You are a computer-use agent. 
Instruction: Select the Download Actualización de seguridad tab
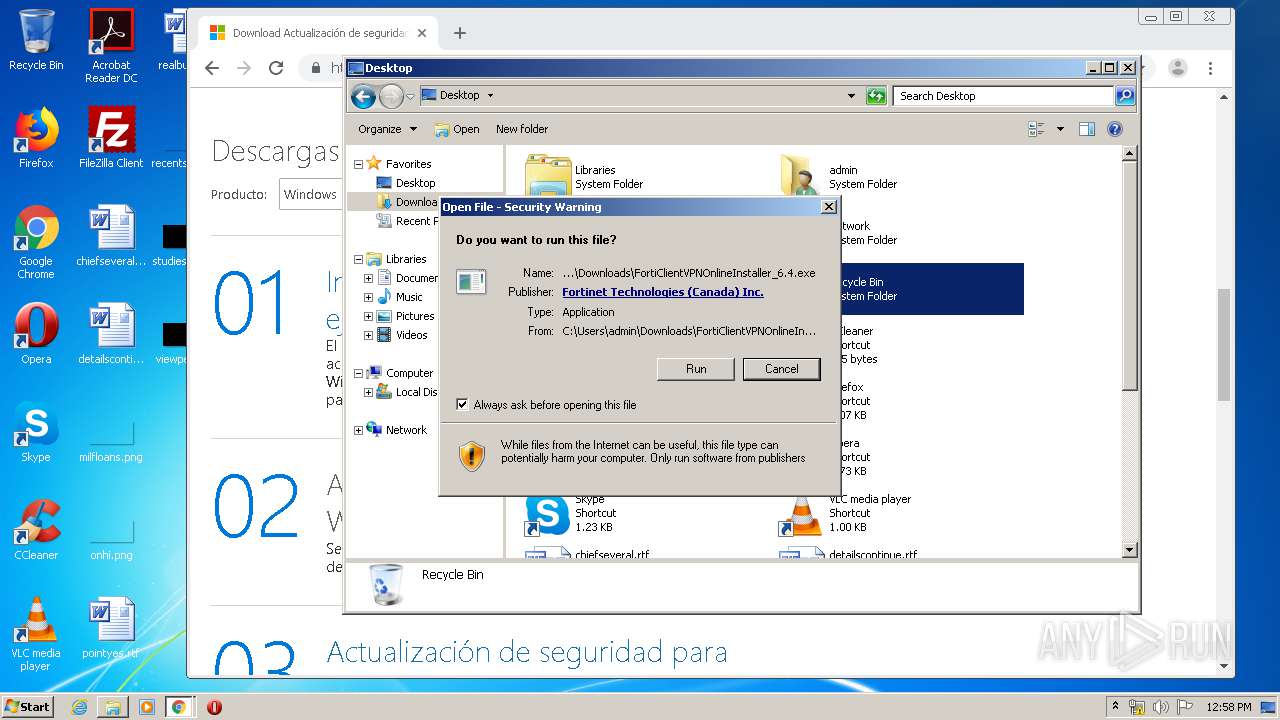316,33
